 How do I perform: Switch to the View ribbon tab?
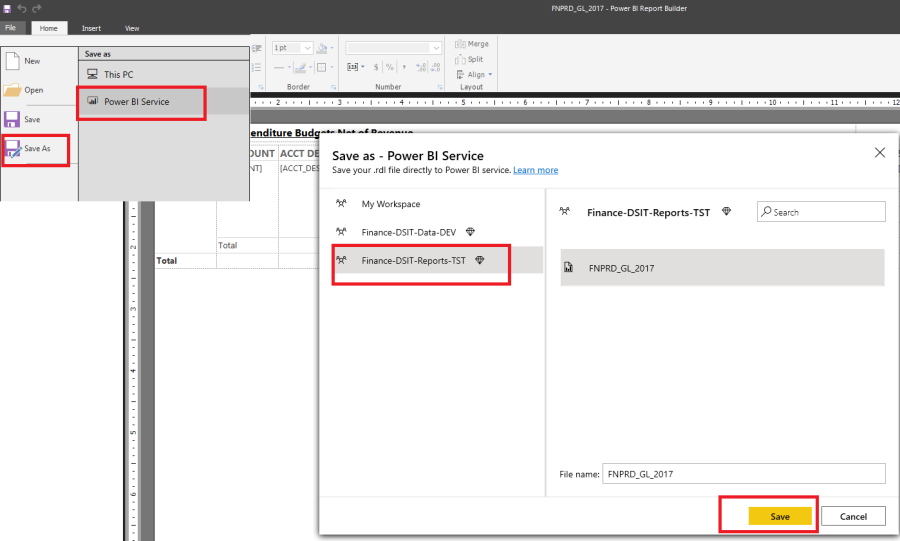point(132,28)
